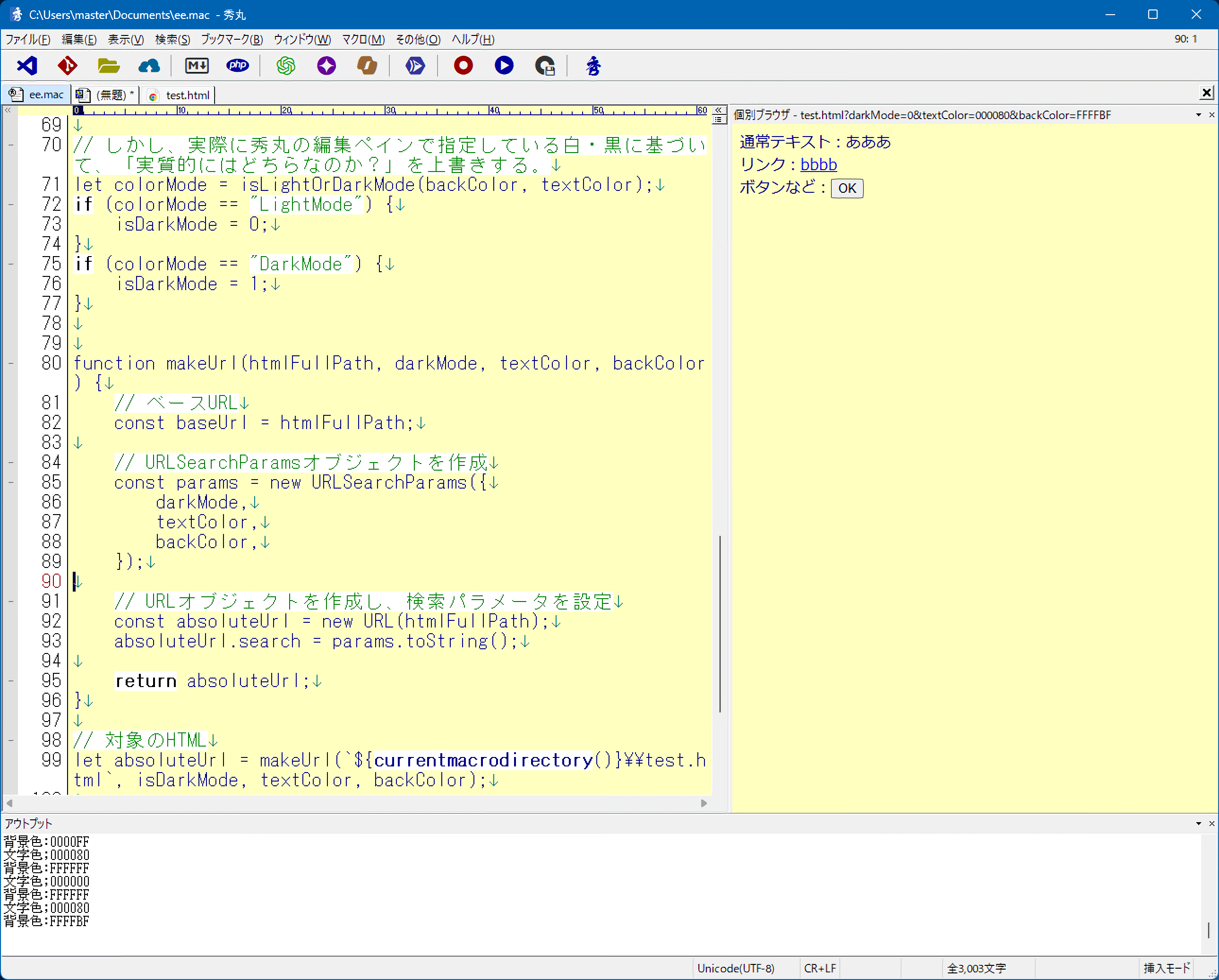
Task: Click the Visual Studio Code toolbar icon
Action: [26, 66]
